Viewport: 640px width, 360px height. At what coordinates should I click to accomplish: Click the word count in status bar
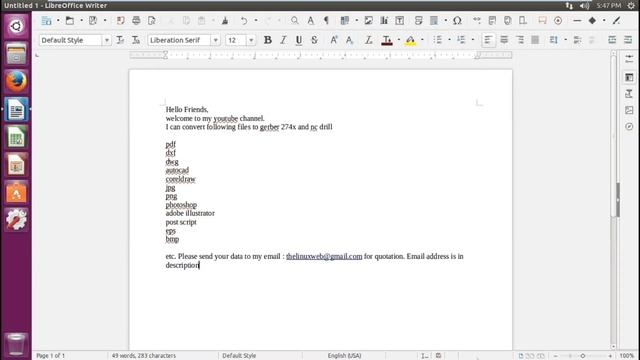point(144,356)
